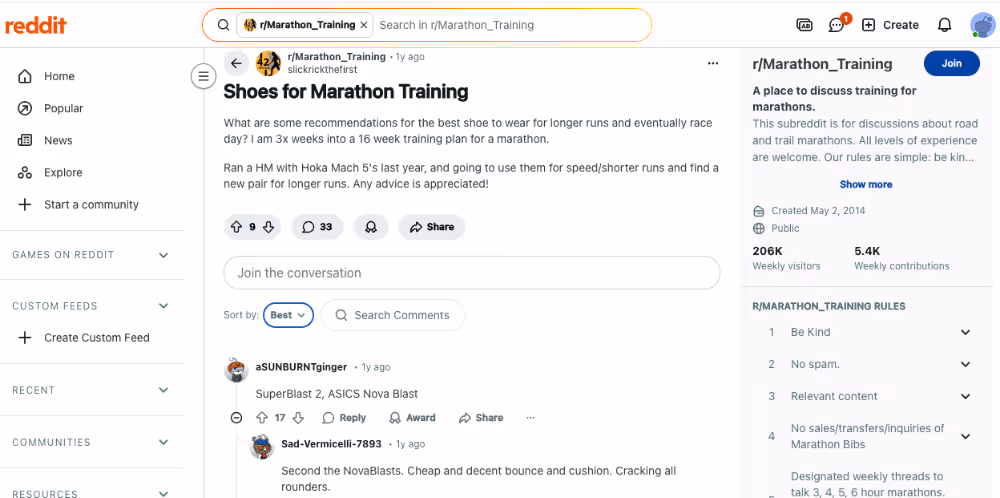The image size is (1000, 498).
Task: Expand the Recent section
Action: [163, 390]
